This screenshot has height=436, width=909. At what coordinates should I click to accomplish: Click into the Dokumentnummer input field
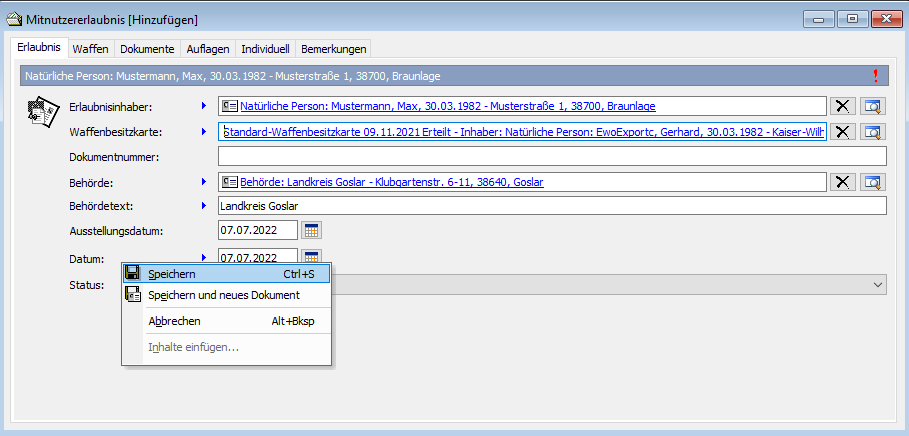tap(551, 156)
